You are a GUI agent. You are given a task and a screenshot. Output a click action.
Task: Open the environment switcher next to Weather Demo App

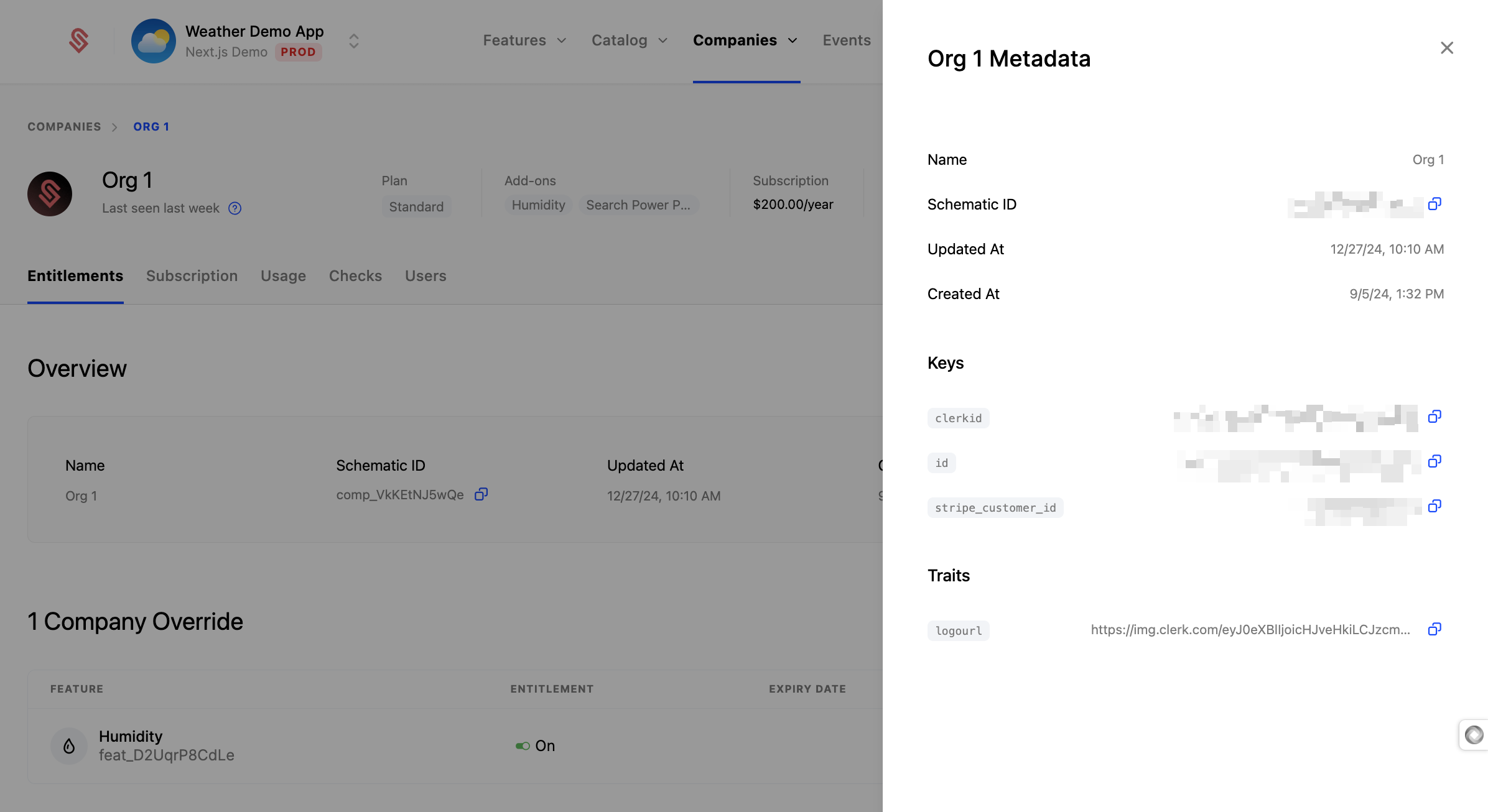coord(353,41)
